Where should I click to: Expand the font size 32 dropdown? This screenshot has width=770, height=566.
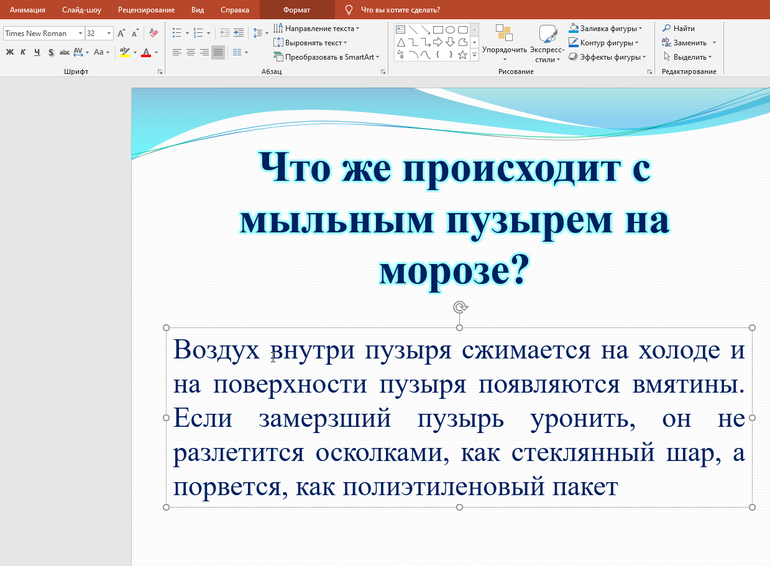pyautogui.click(x=107, y=33)
